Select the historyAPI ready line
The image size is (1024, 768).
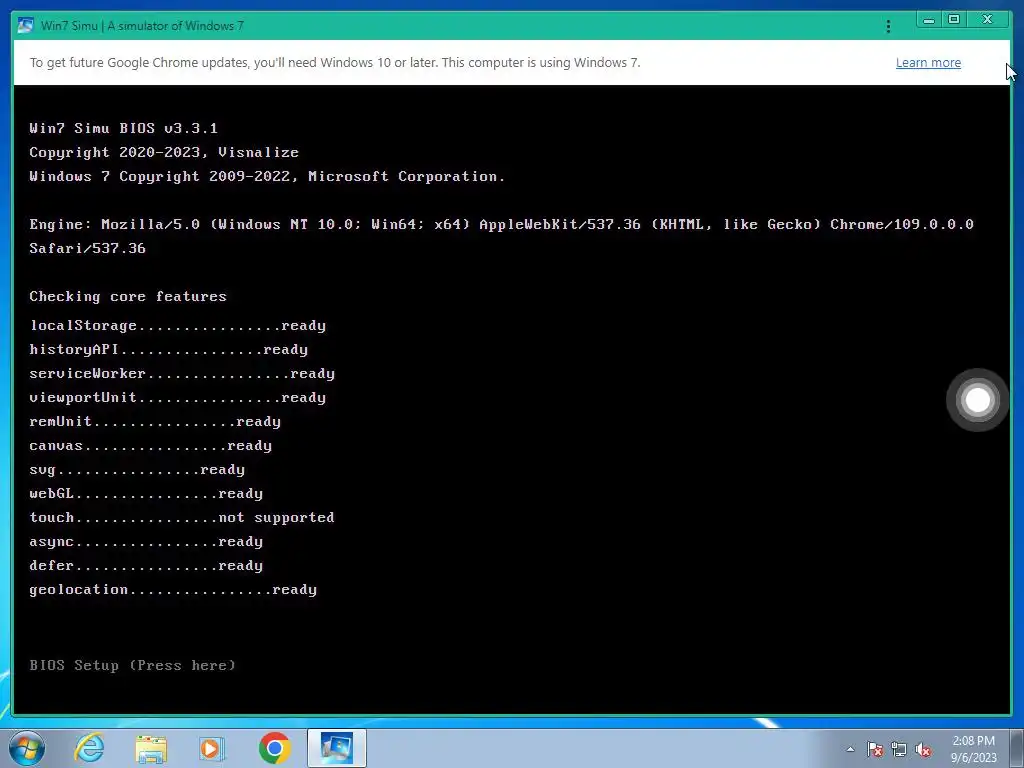point(168,349)
